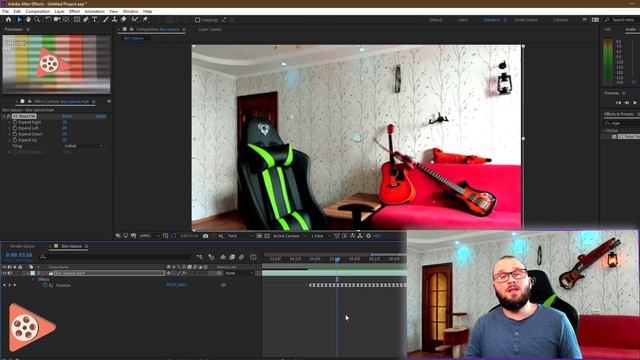Click Reset for the CC Repetile effect
The height and width of the screenshot is (360, 640).
coord(67,116)
